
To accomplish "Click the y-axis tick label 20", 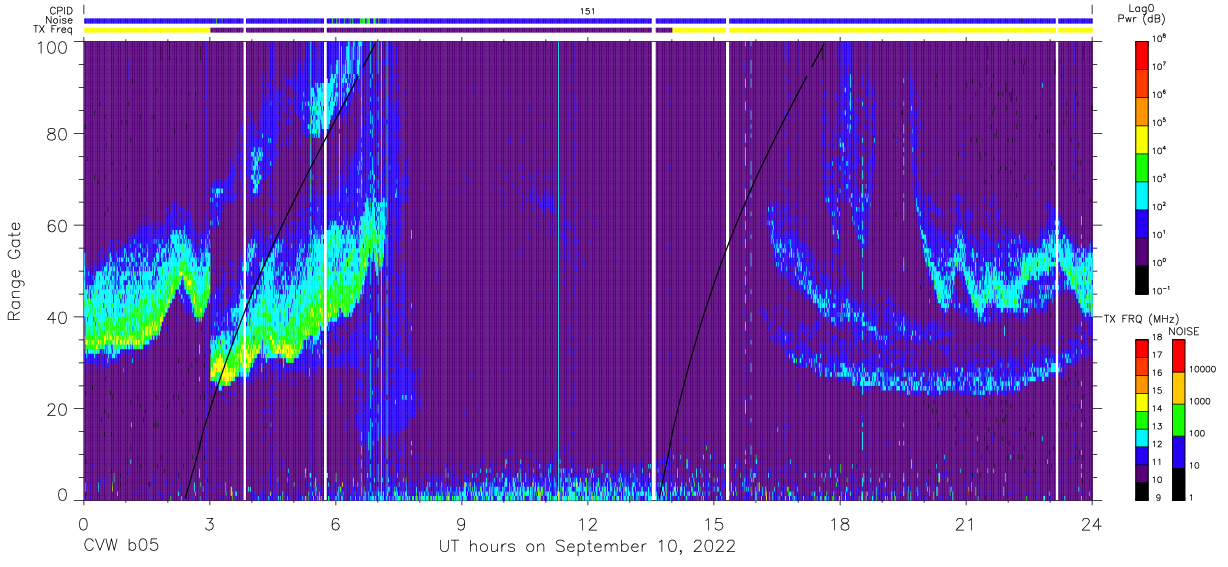I will 59,409.
